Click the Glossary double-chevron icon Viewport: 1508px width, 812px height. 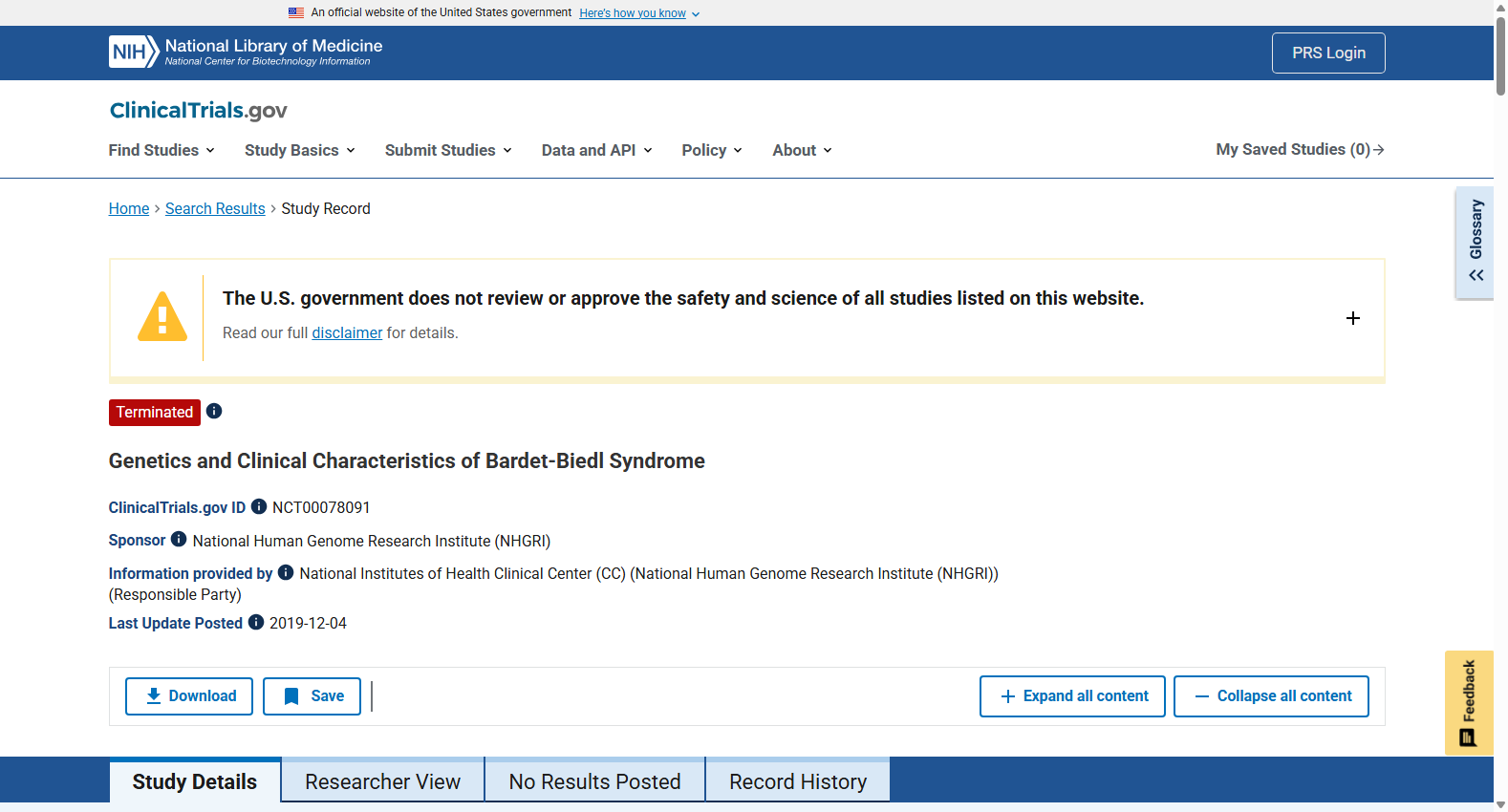click(x=1476, y=275)
